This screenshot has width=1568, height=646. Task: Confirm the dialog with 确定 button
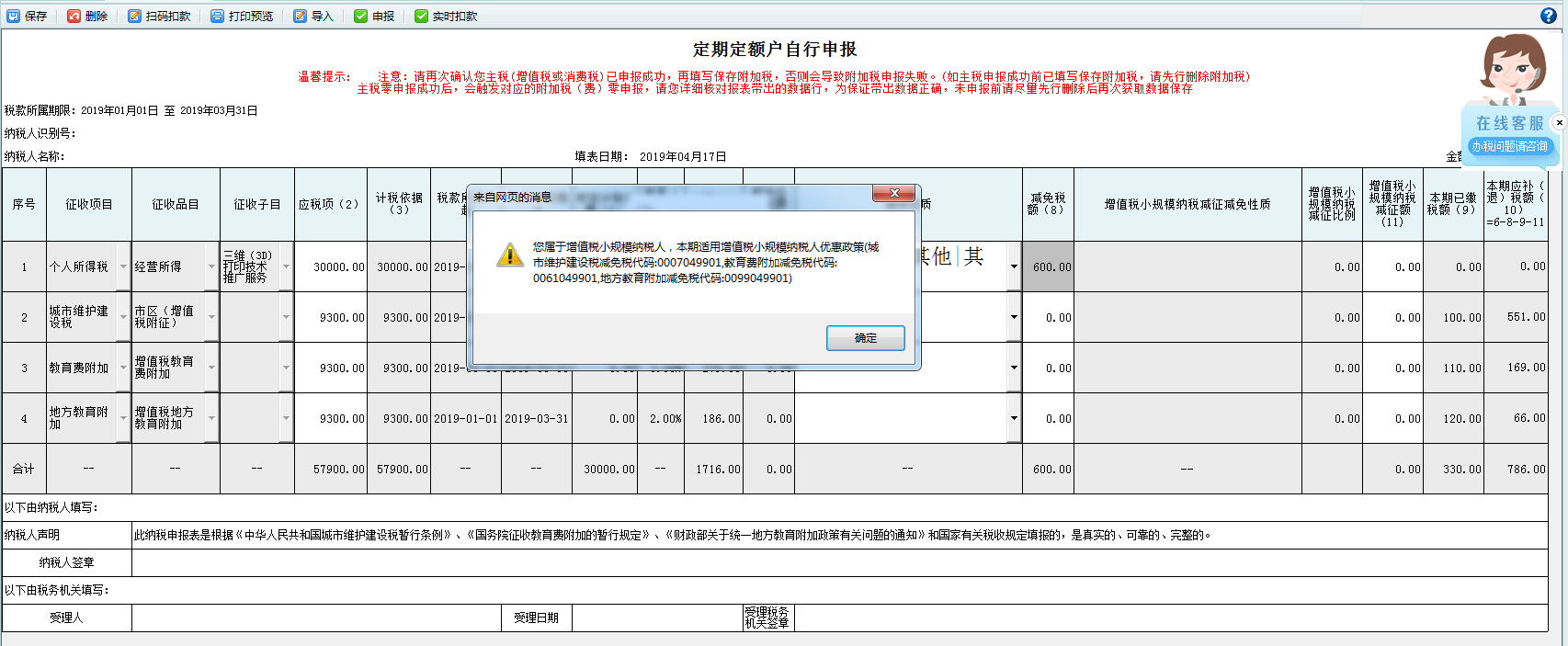point(865,338)
